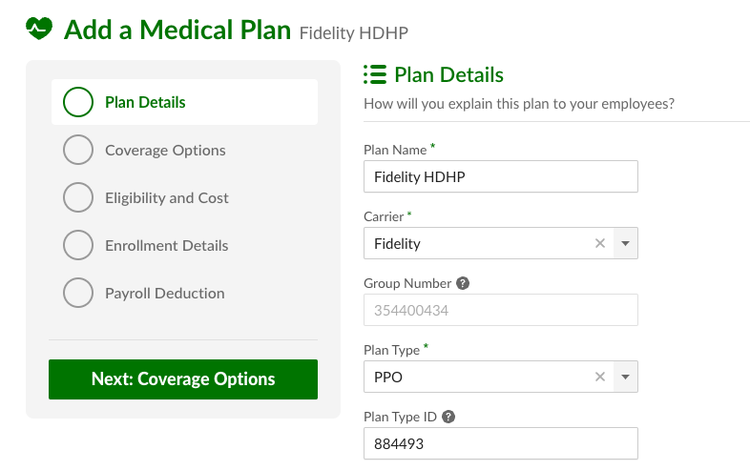The height and width of the screenshot is (470, 750).
Task: Click the Plan Details list icon
Action: coord(375,75)
